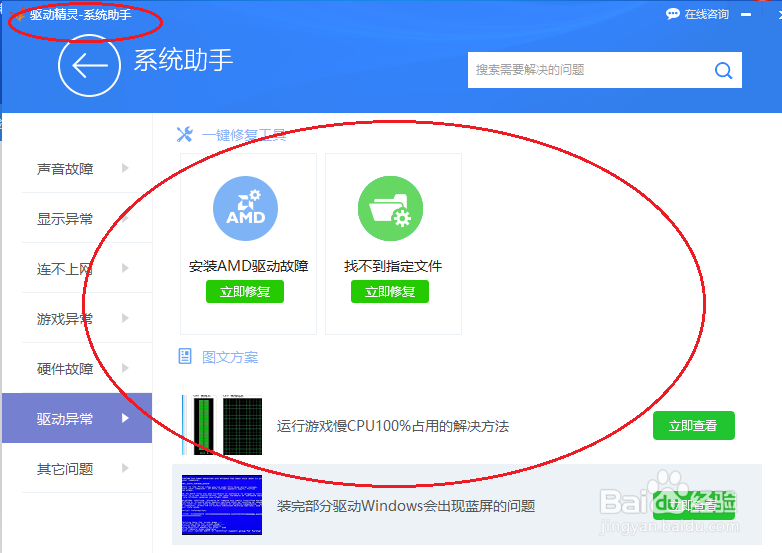
Task: Open 装完部分驱动Windows会出现蓝屏的问题 article
Action: pyautogui.click(x=406, y=506)
